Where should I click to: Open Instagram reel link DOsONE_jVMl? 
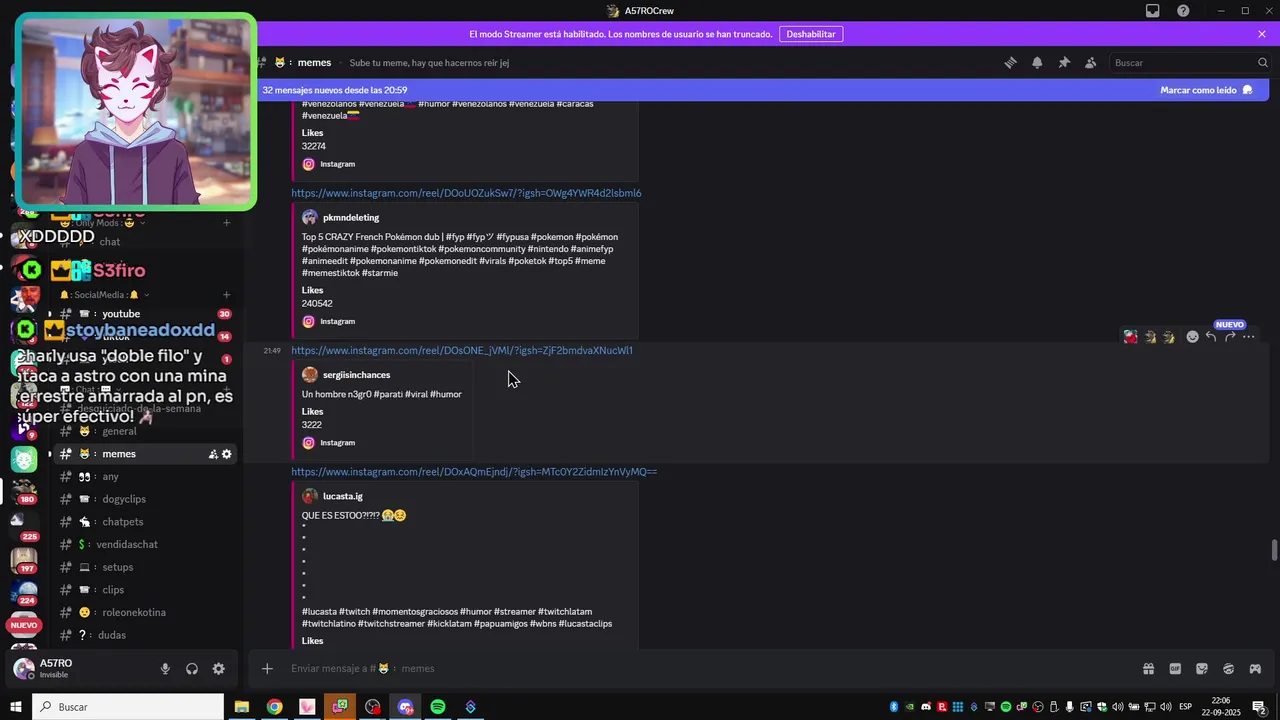click(x=462, y=351)
